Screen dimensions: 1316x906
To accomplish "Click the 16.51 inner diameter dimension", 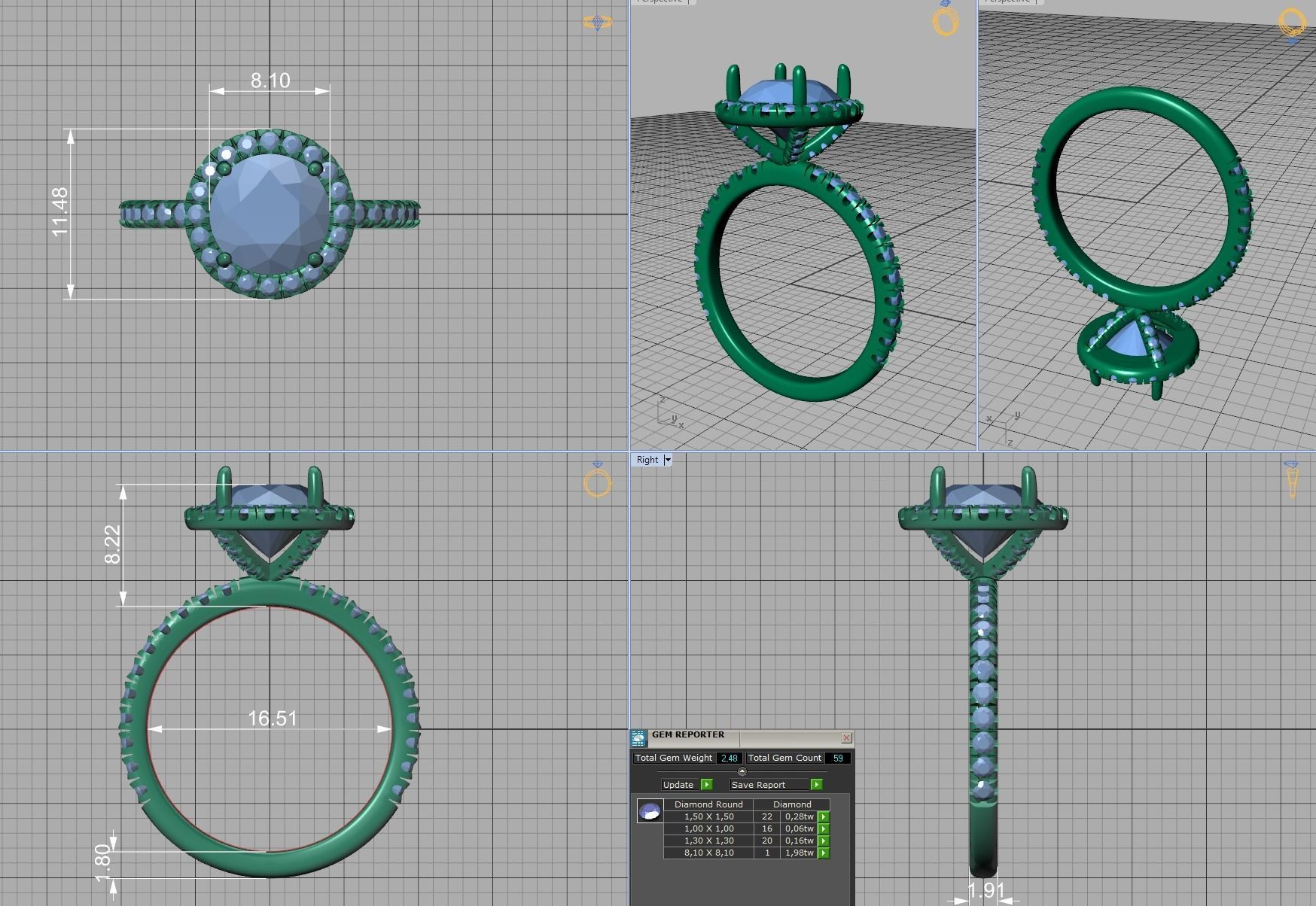I will click(273, 718).
